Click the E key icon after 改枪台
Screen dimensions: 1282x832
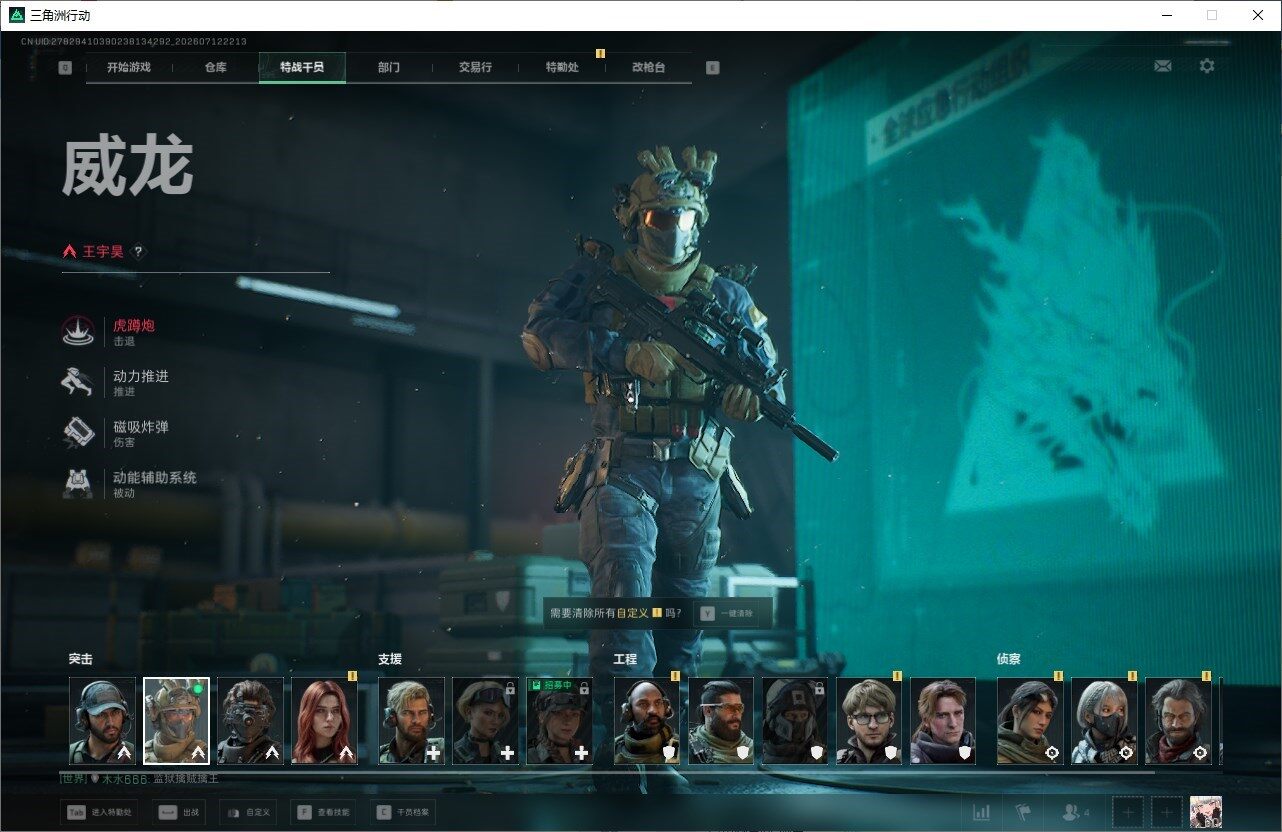[712, 68]
